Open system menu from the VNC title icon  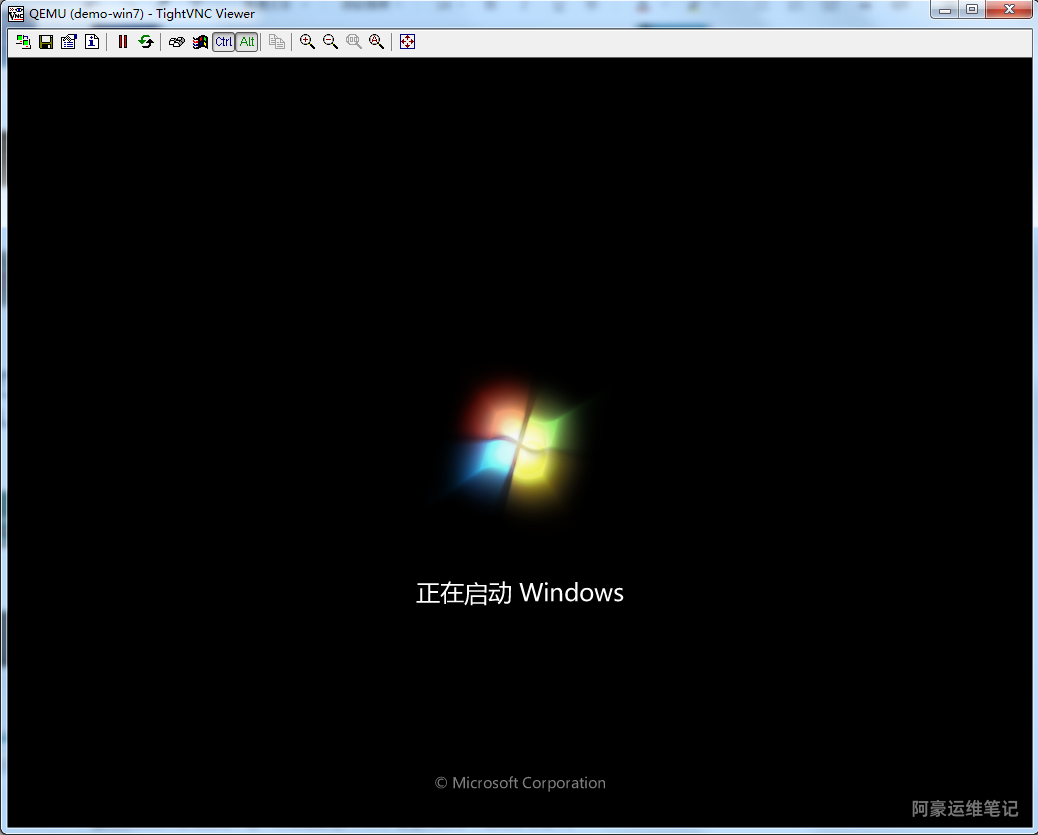(x=16, y=14)
